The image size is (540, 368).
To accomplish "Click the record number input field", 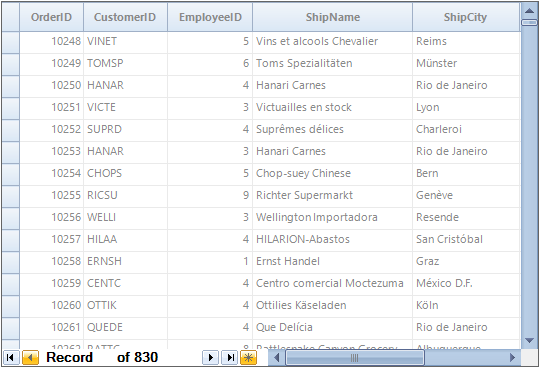I will click(105, 358).
